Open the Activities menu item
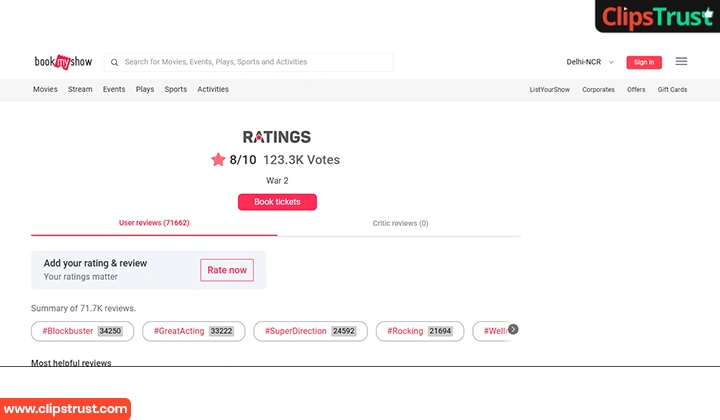Screen dimensions: 720x420 point(213,89)
